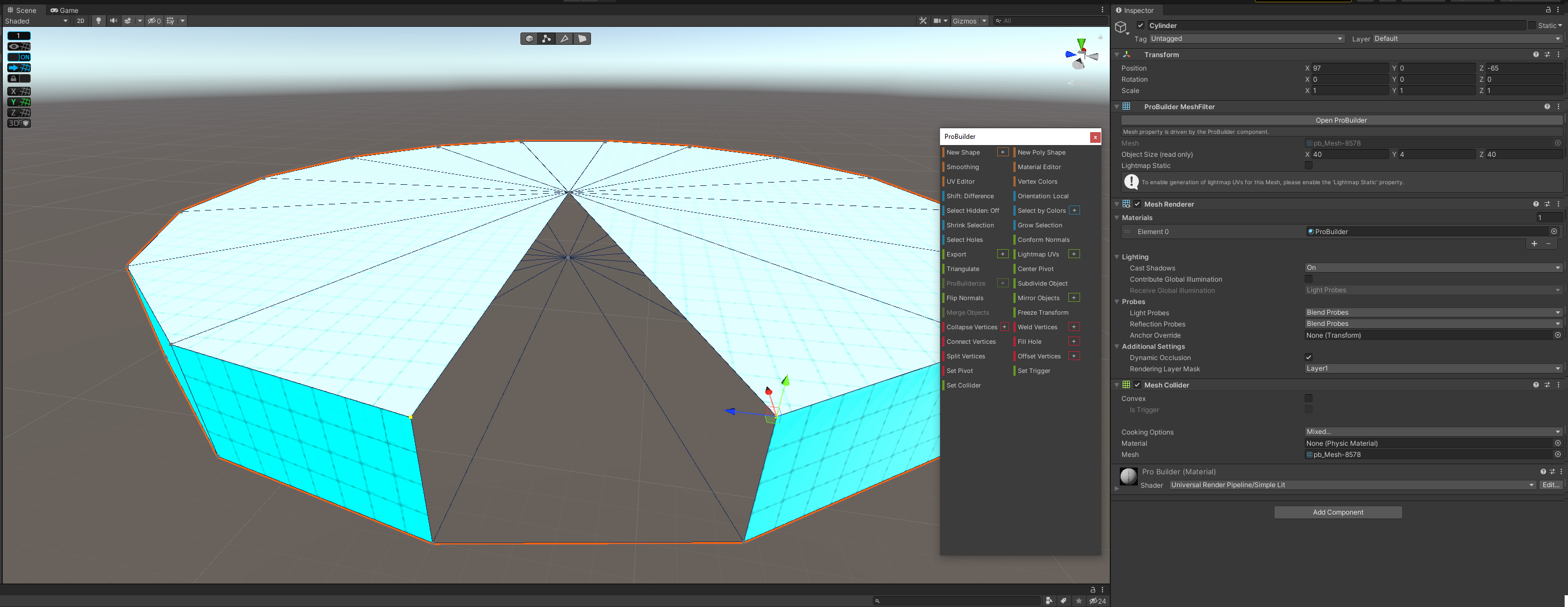
Task: Click the Y axis grid icon on left sidebar
Action: coord(18,102)
